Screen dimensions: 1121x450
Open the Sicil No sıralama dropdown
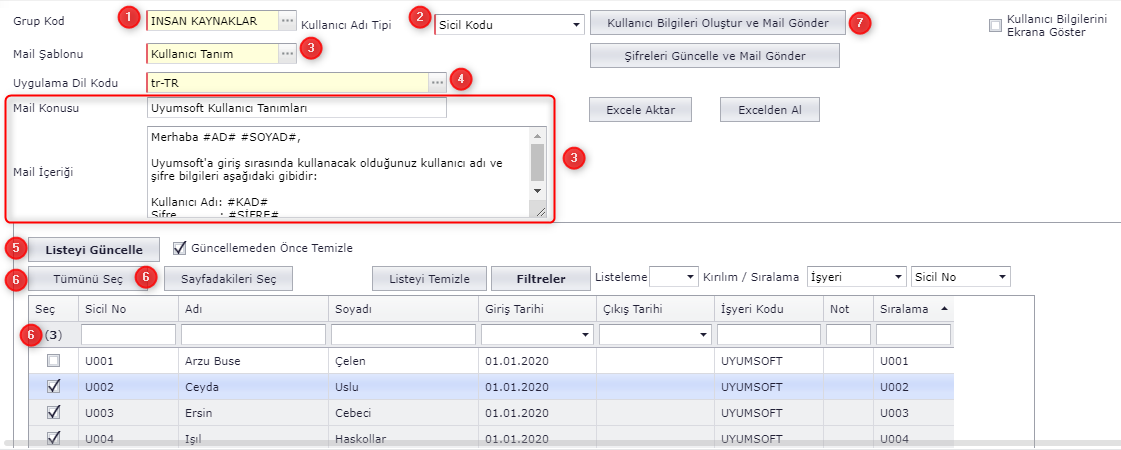(1001, 276)
